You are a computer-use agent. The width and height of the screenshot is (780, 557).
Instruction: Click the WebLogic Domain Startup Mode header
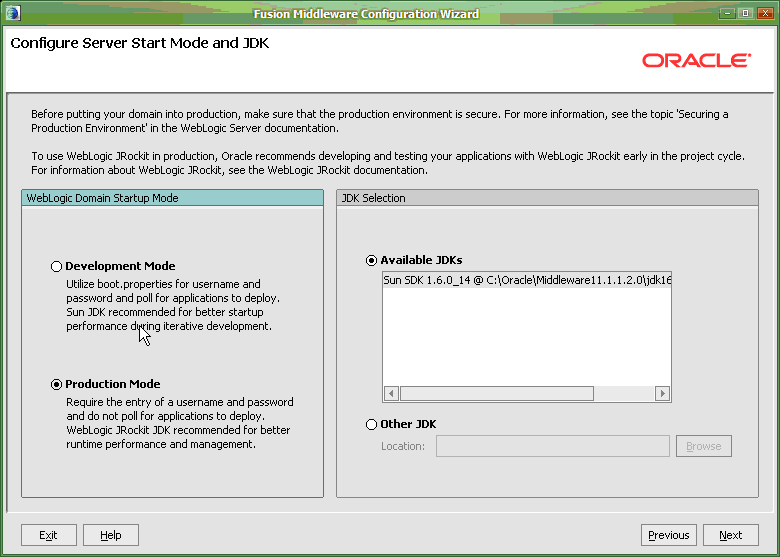point(172,198)
